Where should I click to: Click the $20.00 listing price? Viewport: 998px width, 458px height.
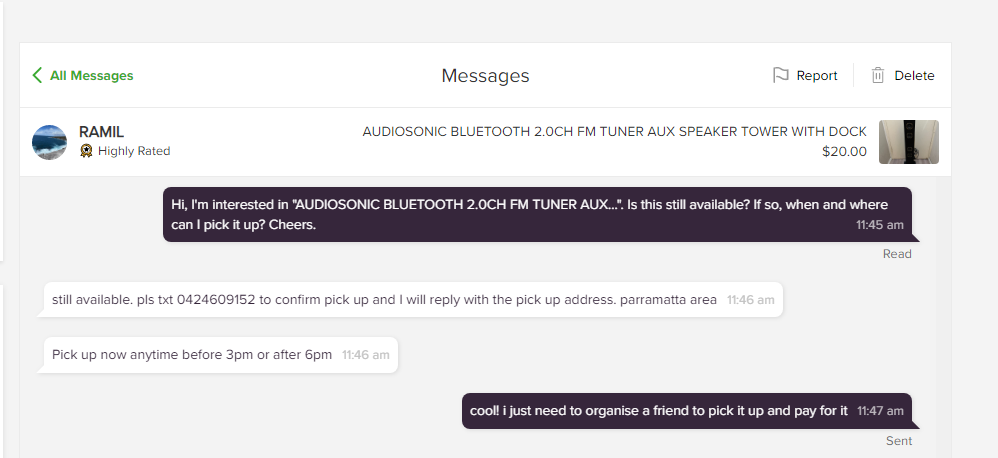(844, 151)
